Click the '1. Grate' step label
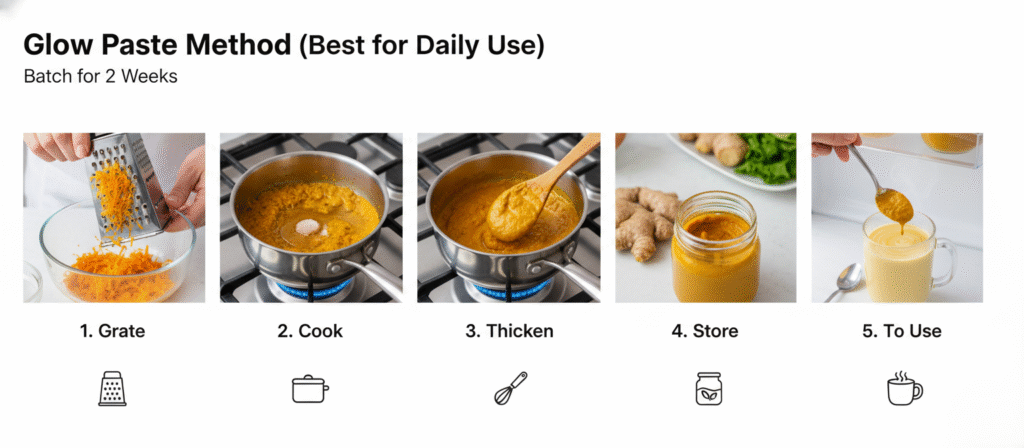 click(x=112, y=331)
